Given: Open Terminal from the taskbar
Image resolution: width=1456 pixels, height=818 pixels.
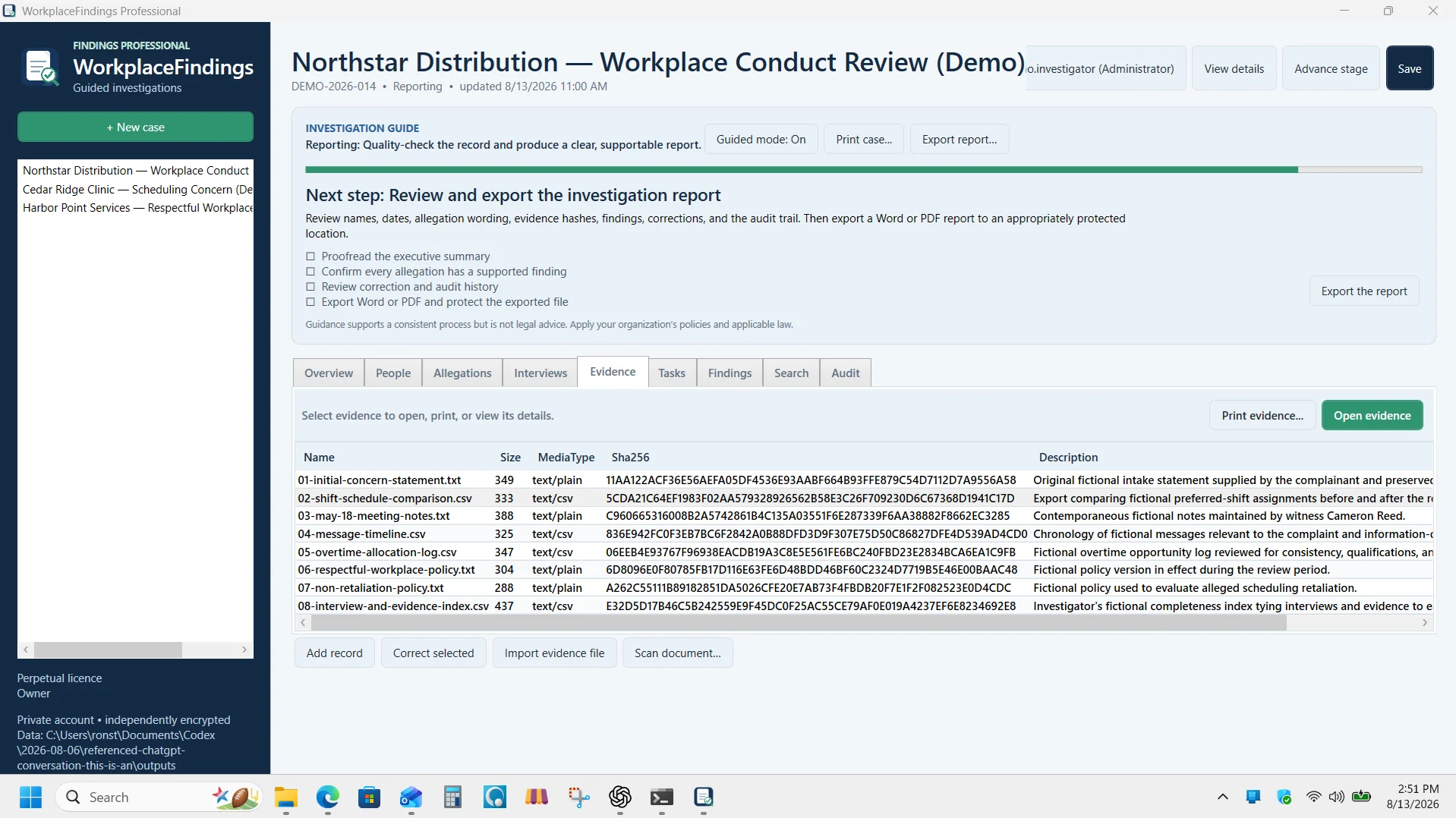Looking at the screenshot, I should point(662,797).
